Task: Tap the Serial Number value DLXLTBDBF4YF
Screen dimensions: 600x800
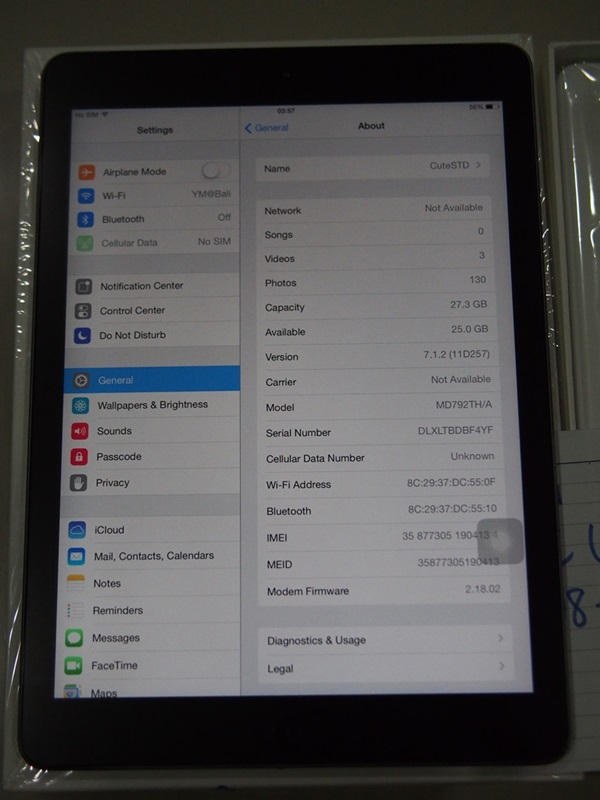Action: (x=455, y=431)
